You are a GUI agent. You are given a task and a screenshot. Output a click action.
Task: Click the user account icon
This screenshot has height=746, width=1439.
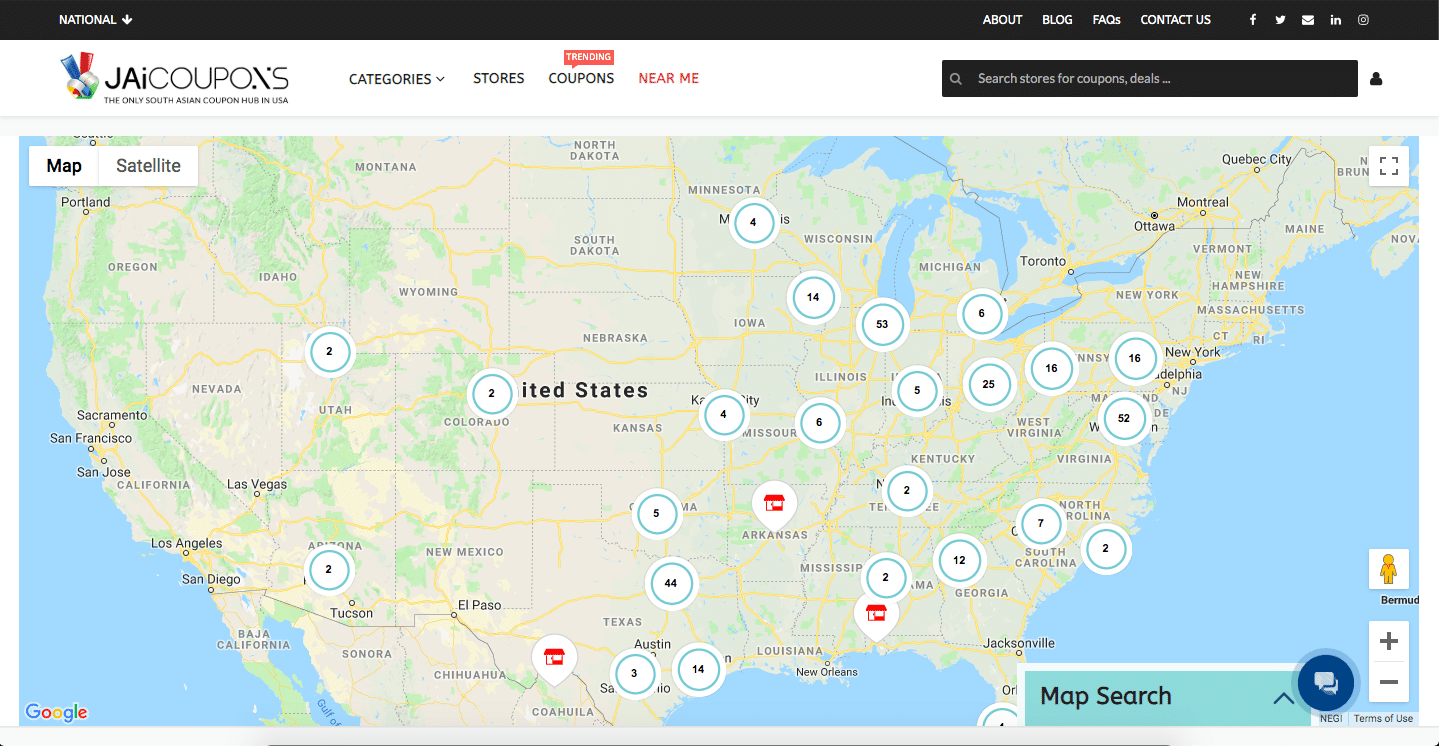tap(1376, 79)
